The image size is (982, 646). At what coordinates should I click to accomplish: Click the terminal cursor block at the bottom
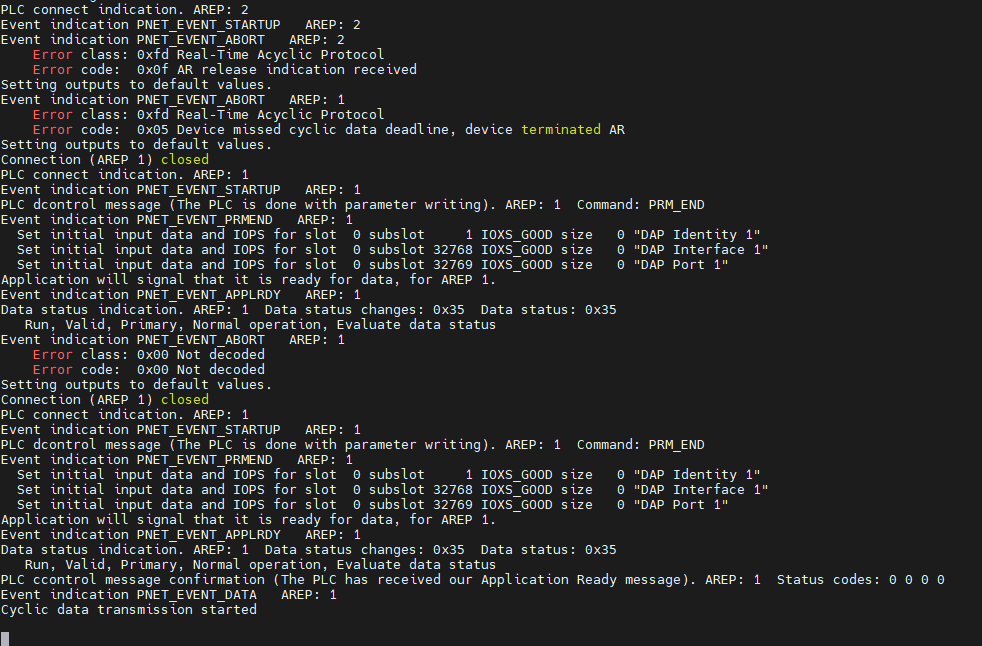coord(5,638)
